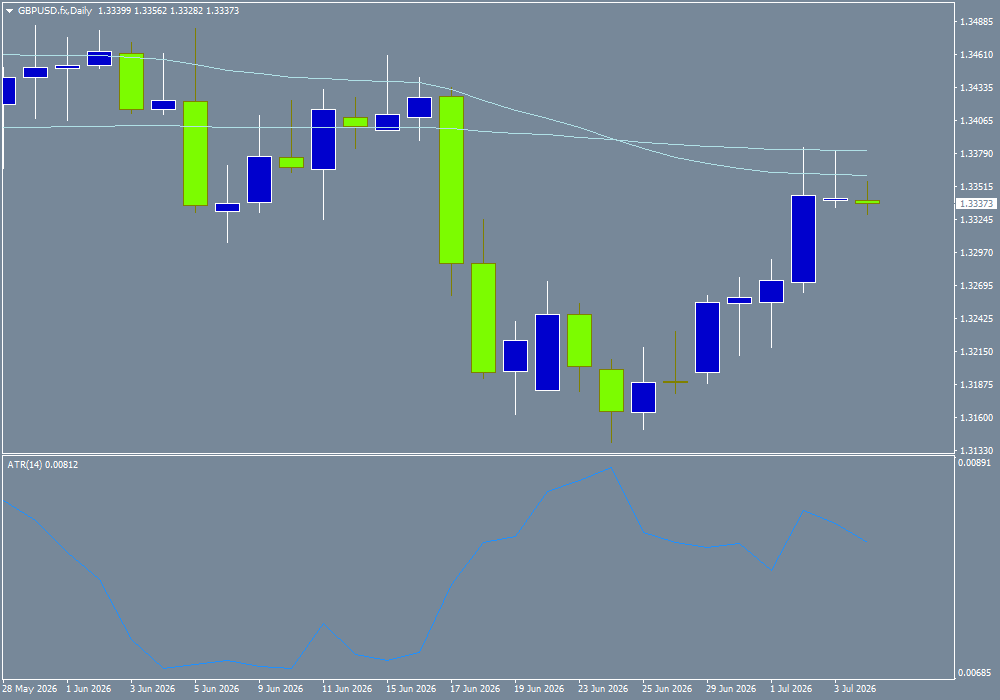Click the 5 Jun 2026 date label
This screenshot has height=700, width=1000.
tap(216, 689)
